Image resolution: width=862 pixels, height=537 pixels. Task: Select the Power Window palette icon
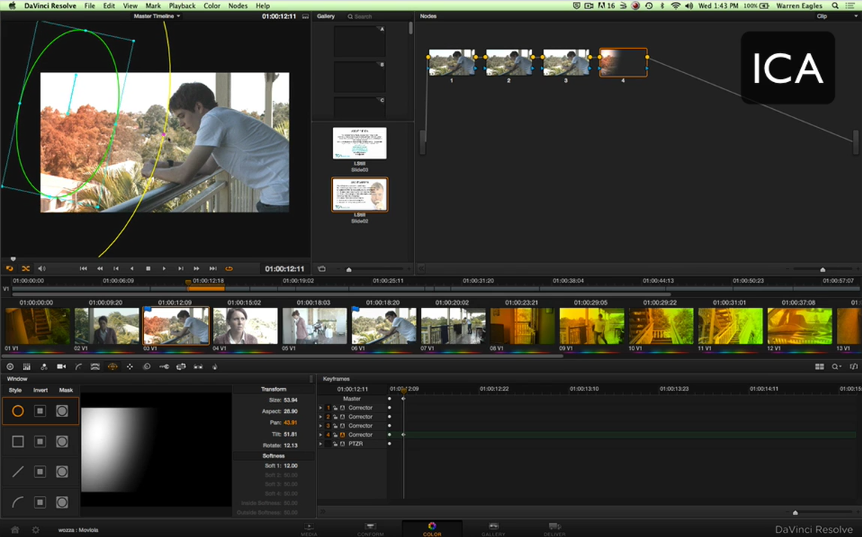(x=113, y=367)
